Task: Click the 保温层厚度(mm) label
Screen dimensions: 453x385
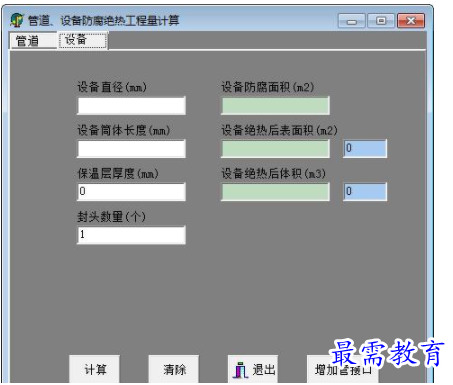Action: 118,173
